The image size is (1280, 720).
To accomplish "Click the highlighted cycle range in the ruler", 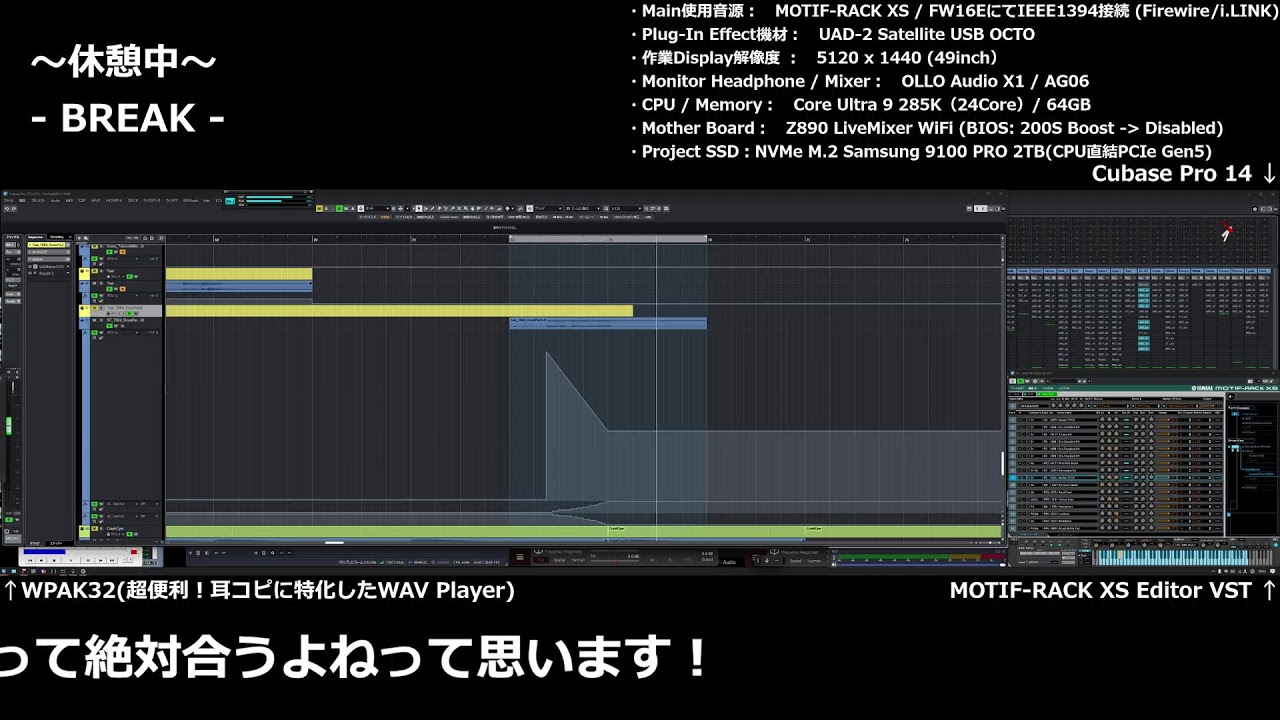I will 608,238.
